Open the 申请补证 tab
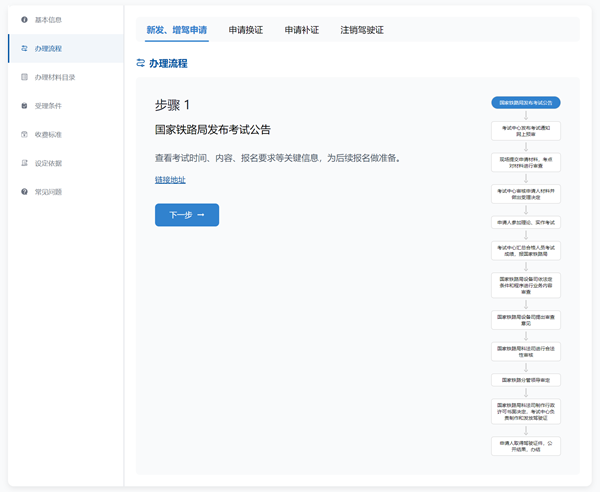 [302, 30]
